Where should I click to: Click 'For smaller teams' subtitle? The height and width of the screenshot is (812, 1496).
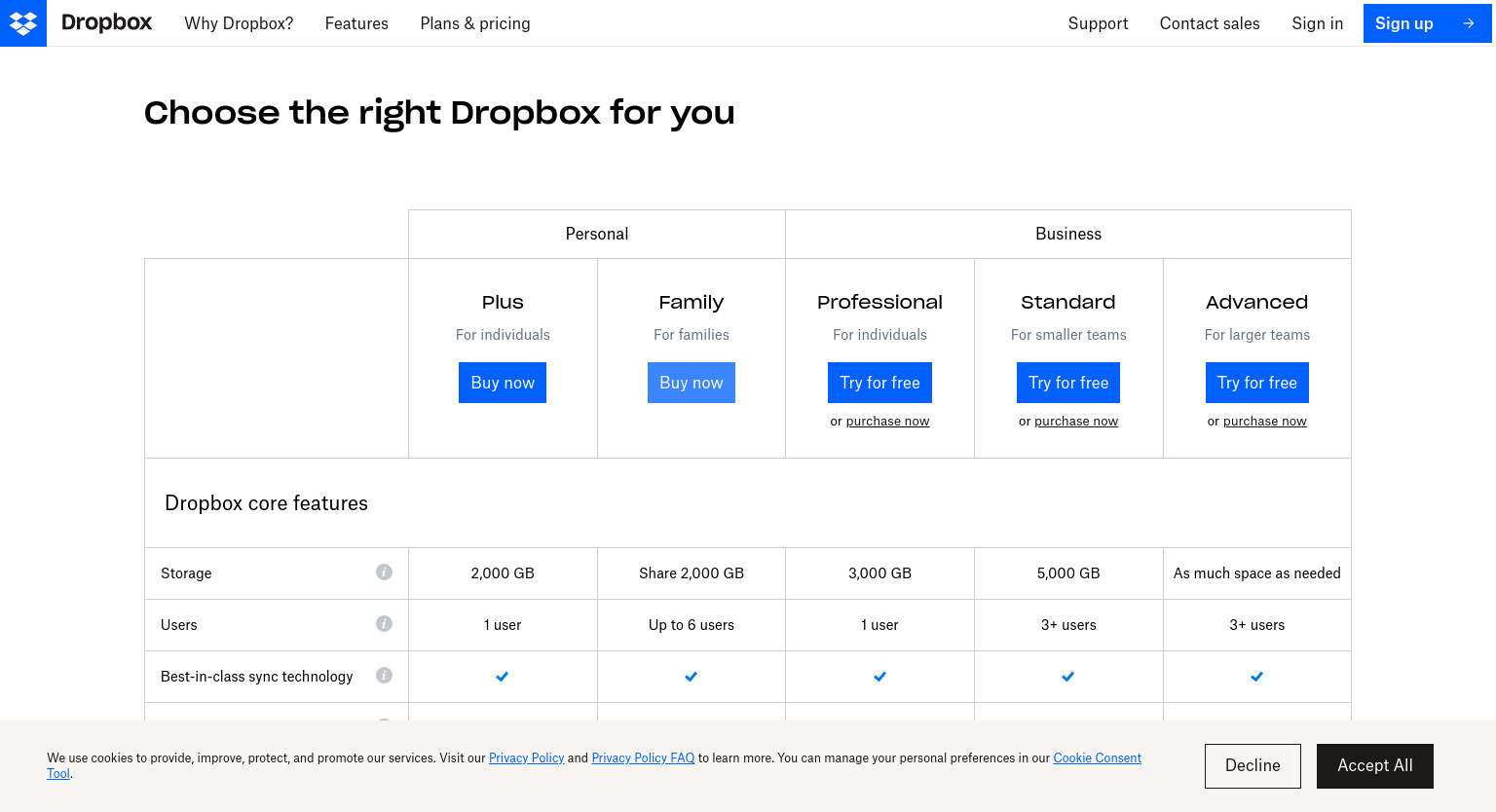[x=1068, y=335]
